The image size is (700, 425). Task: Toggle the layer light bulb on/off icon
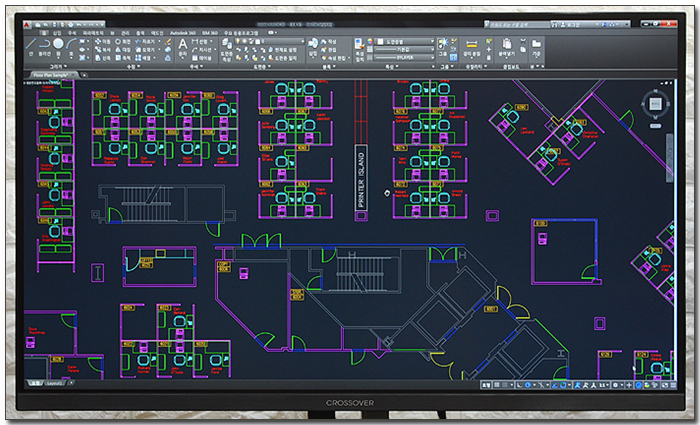coord(238,41)
